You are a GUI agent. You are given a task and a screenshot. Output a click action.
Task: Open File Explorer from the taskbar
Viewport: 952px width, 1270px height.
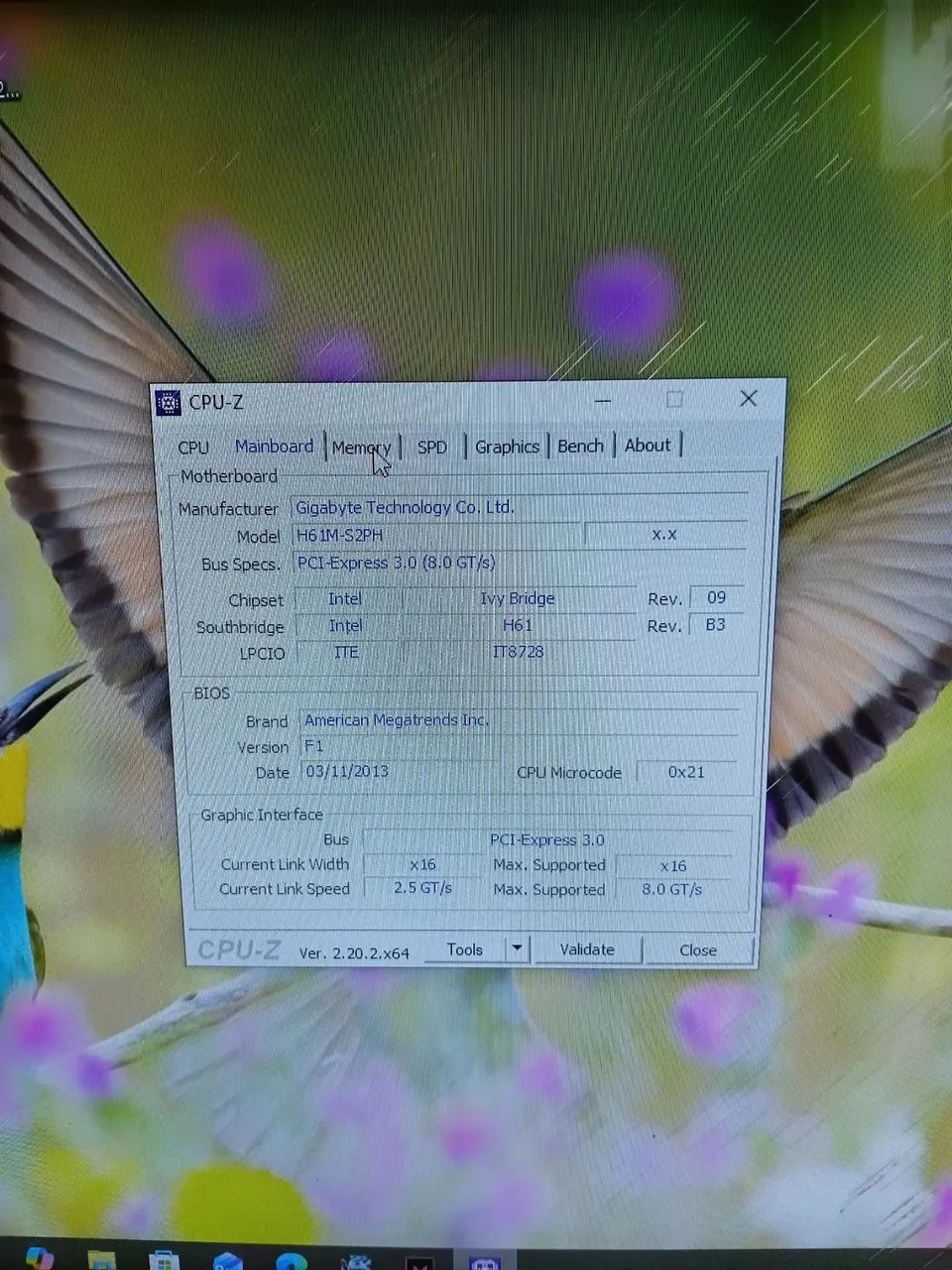[101, 1260]
